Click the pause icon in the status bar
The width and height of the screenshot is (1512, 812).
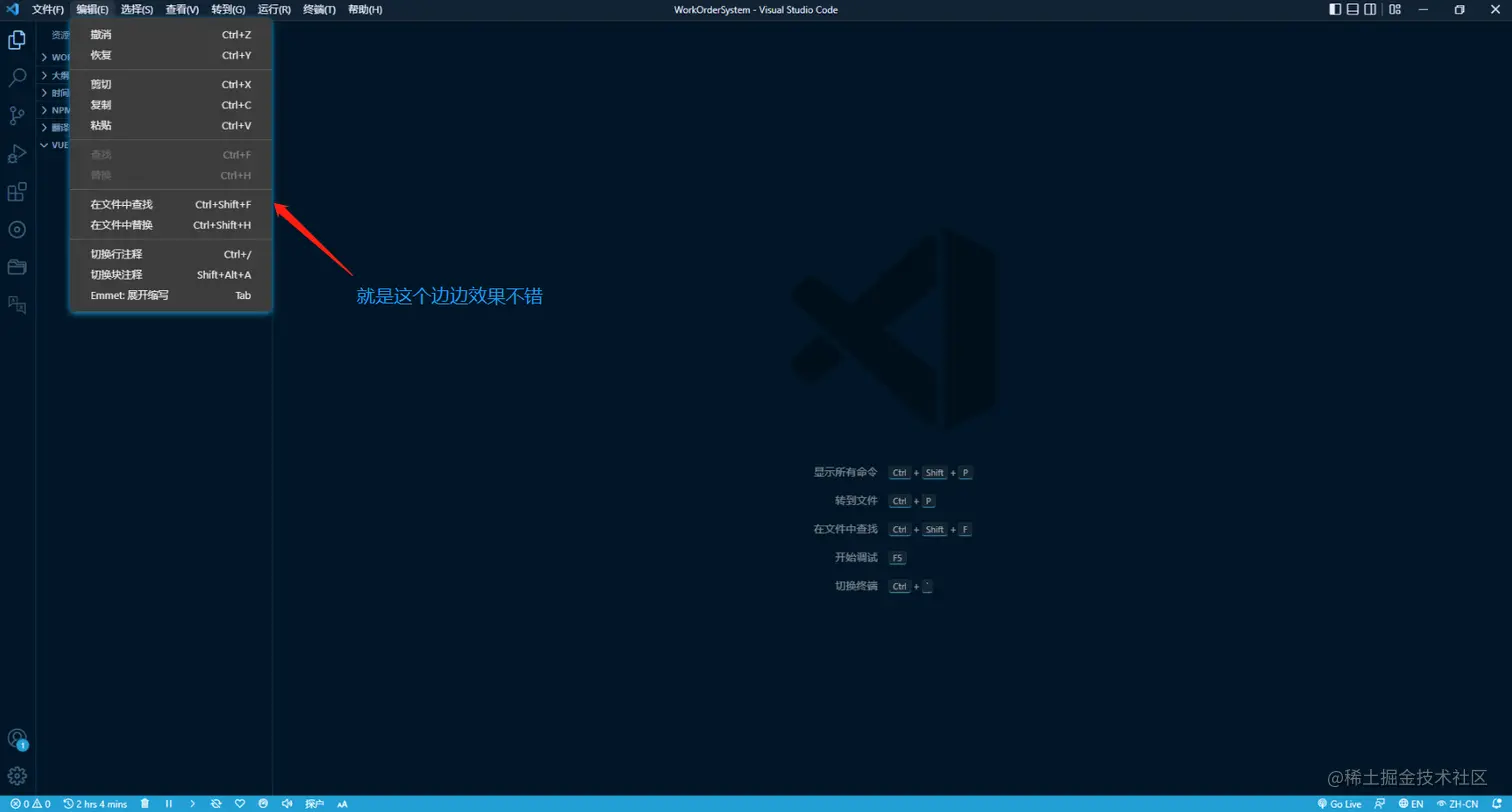[169, 804]
